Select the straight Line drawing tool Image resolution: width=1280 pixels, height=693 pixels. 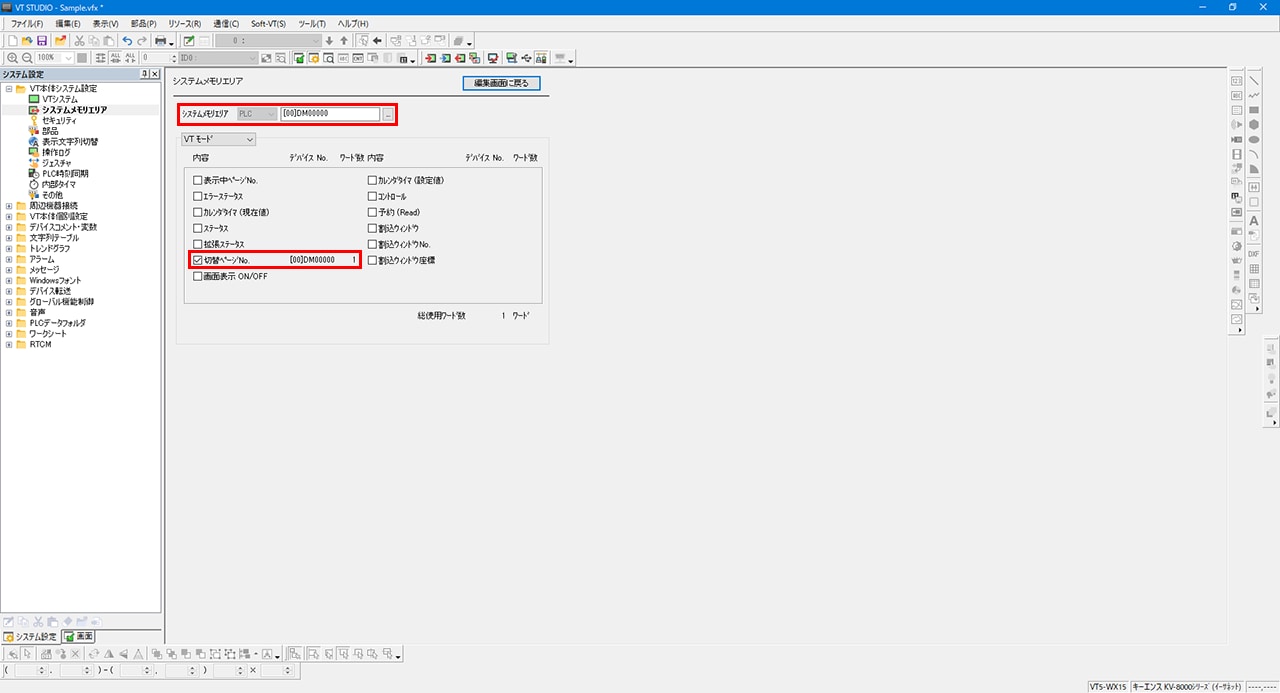(1253, 80)
